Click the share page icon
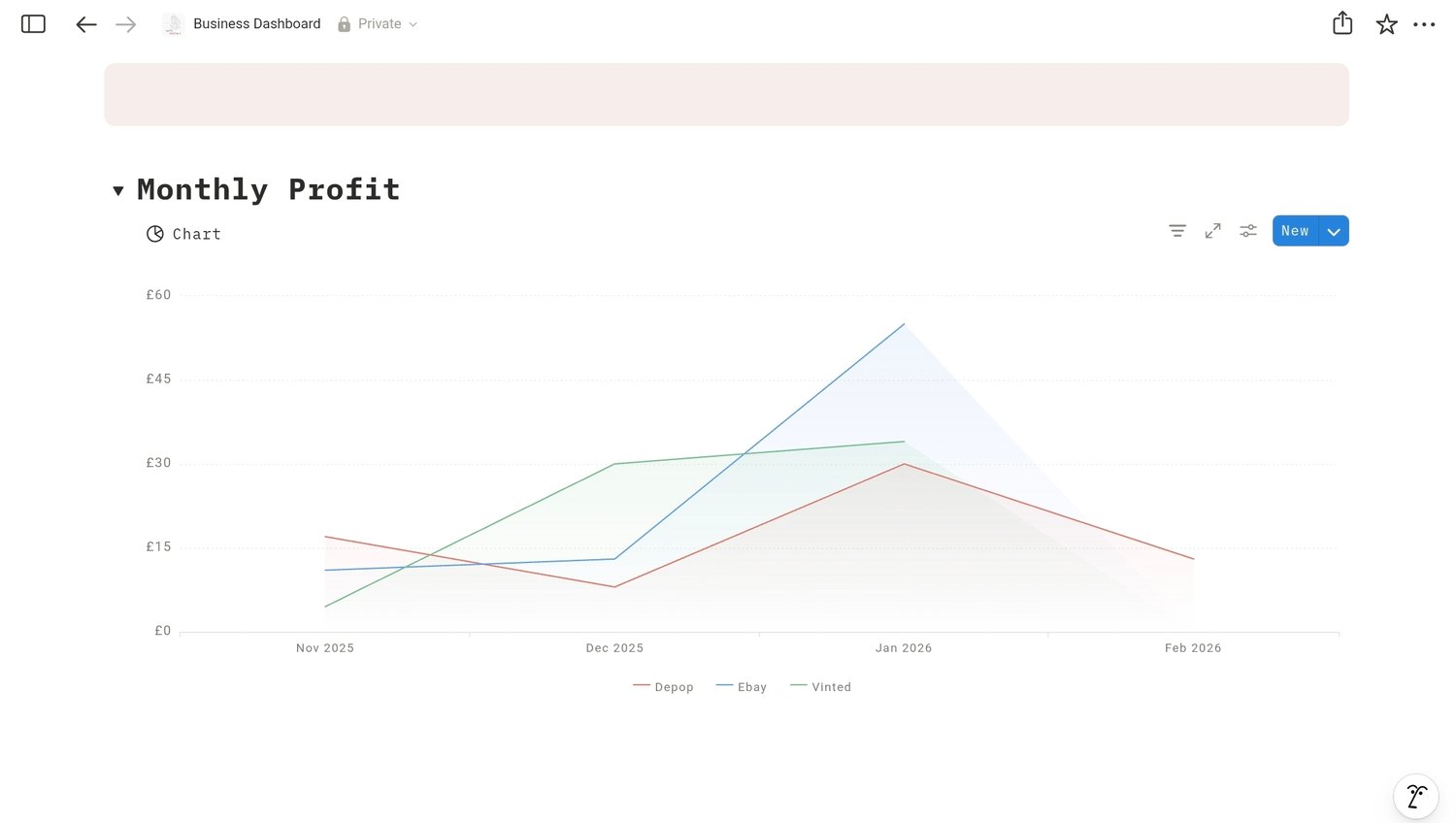Image resolution: width=1456 pixels, height=823 pixels. [x=1342, y=23]
